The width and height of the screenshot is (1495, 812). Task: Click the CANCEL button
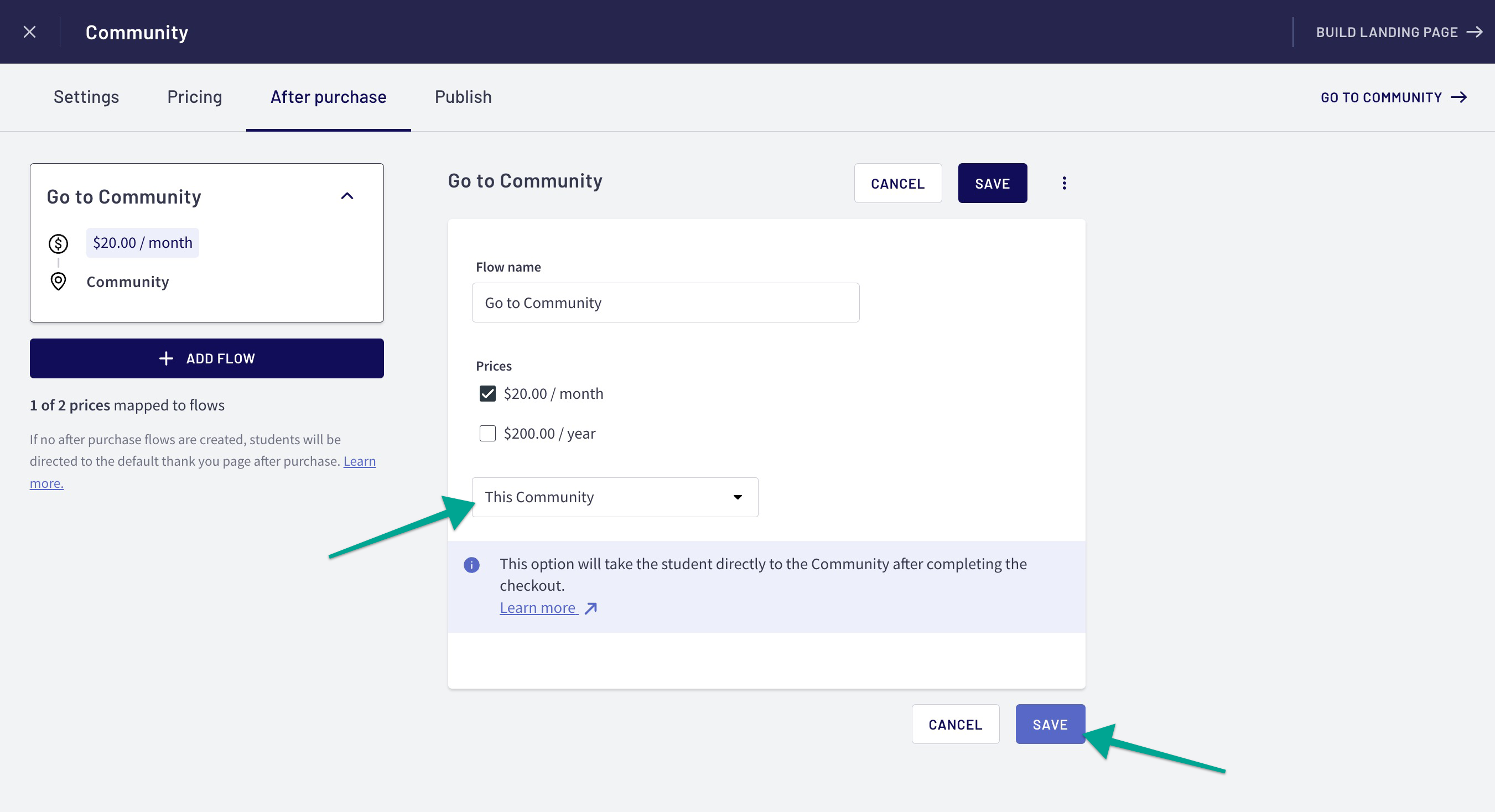897,182
